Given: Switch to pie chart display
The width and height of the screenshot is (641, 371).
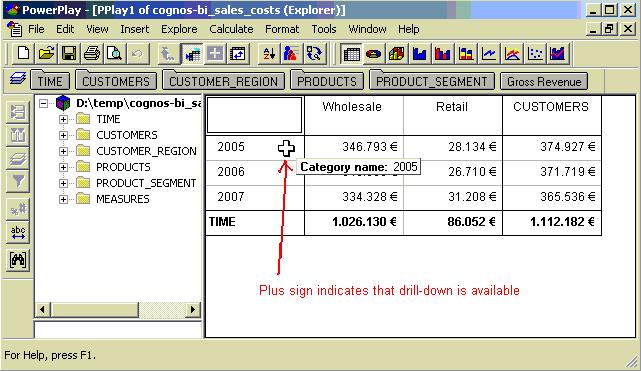Looking at the screenshot, I should click(x=374, y=54).
